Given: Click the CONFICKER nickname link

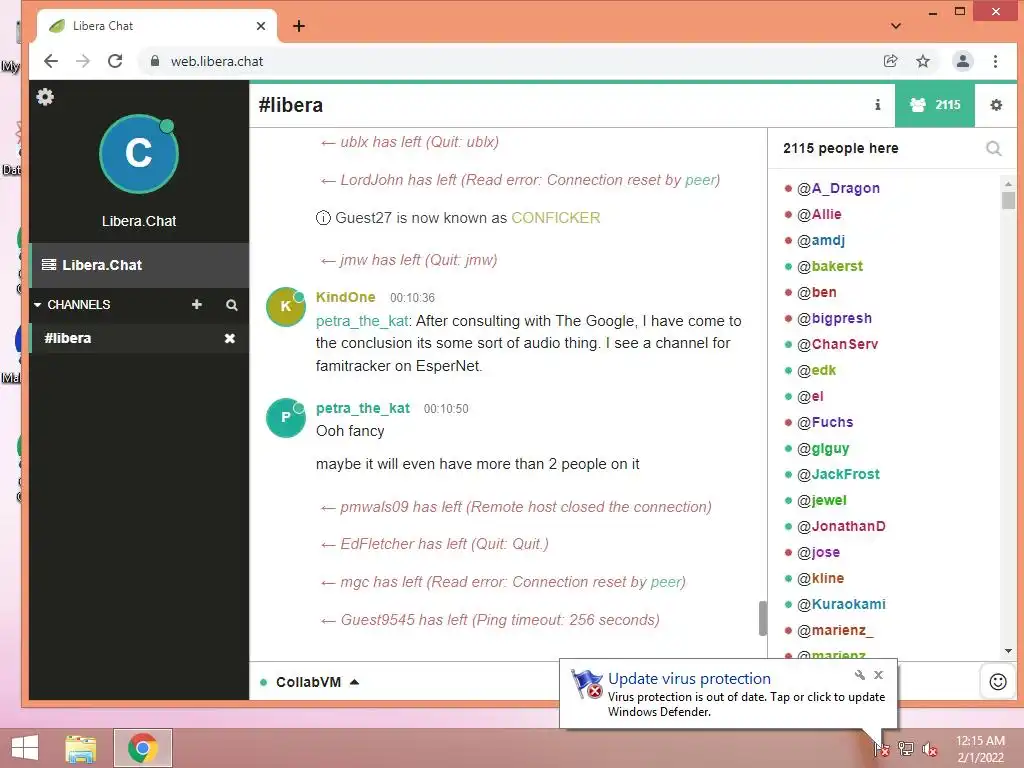Looking at the screenshot, I should click(x=556, y=217).
